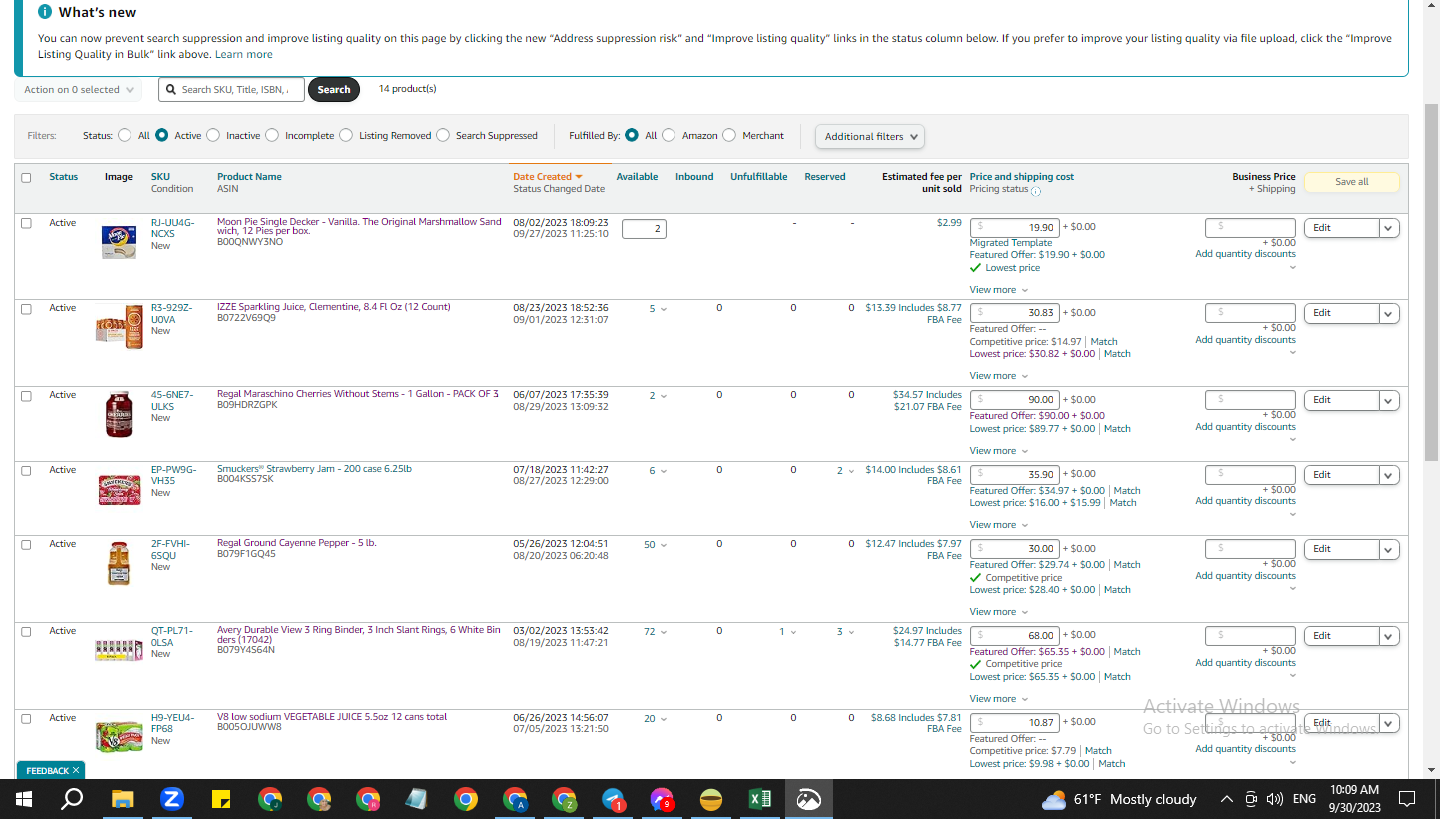Click the Regal Cayenne Pepper product image

point(119,563)
